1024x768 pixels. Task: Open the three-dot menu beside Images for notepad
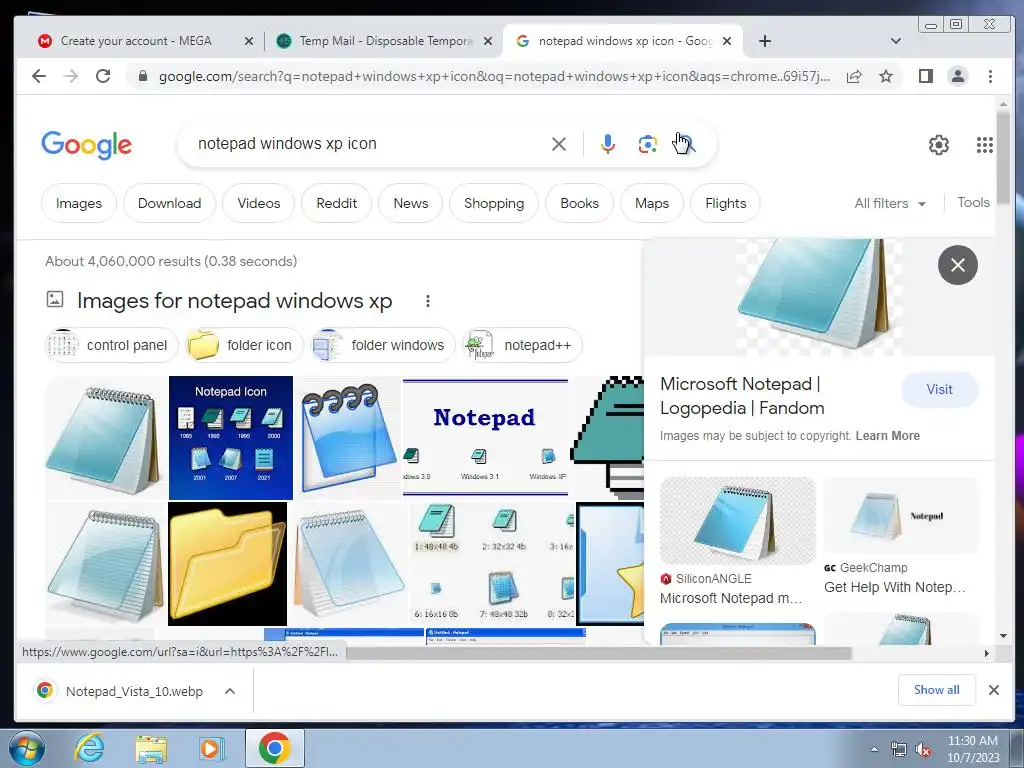click(x=428, y=301)
